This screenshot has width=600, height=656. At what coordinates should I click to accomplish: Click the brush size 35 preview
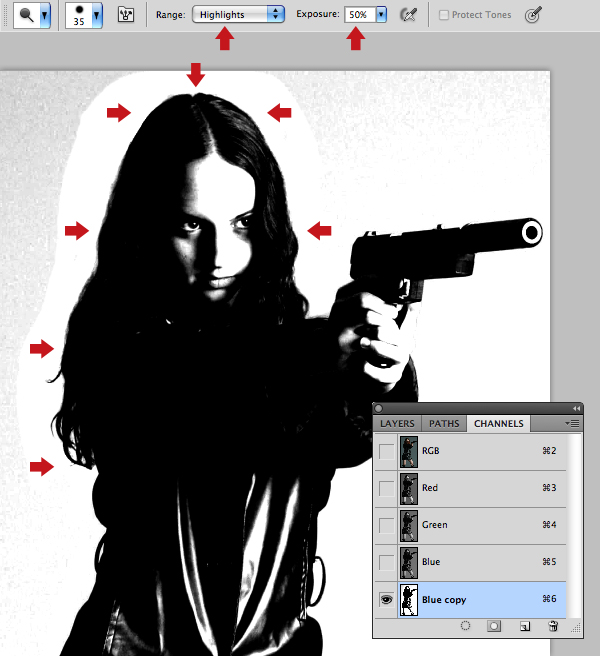79,15
